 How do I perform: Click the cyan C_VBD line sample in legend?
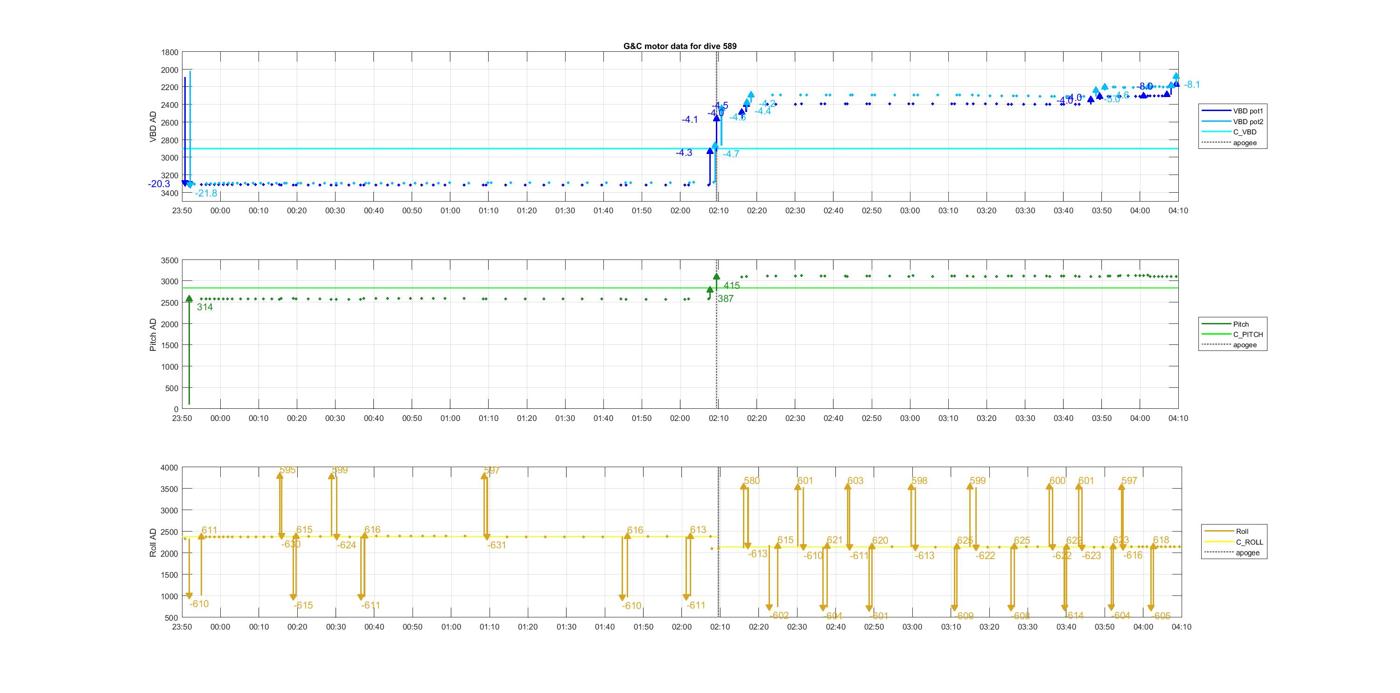pyautogui.click(x=1218, y=132)
